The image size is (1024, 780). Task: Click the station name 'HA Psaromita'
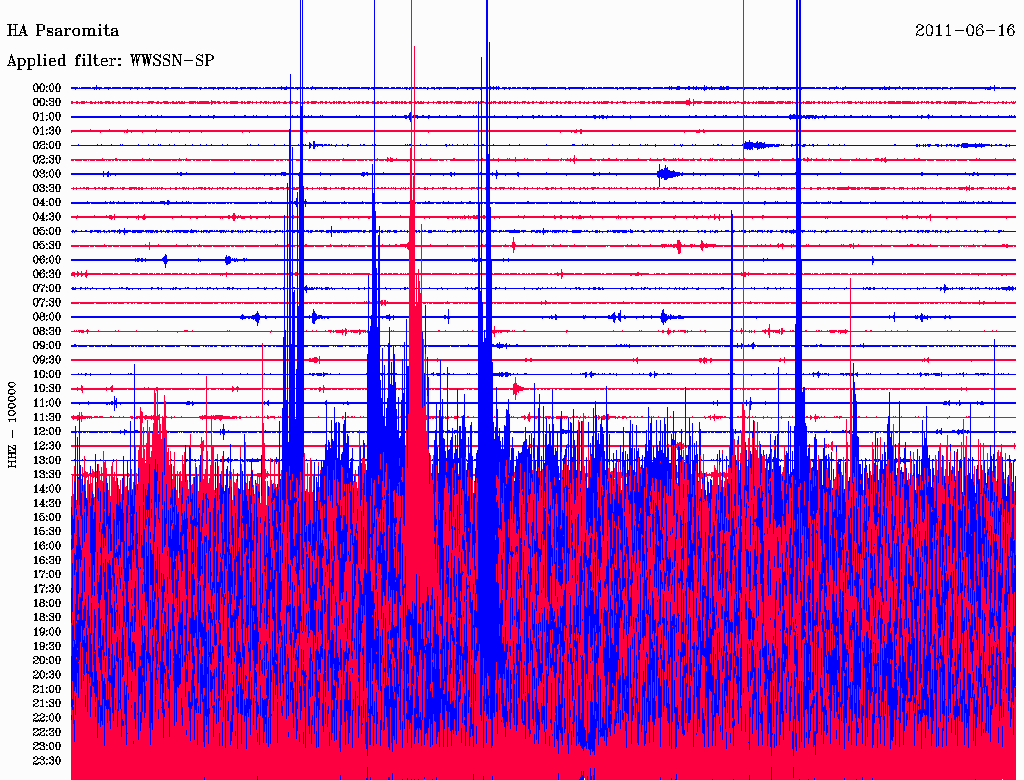(63, 31)
